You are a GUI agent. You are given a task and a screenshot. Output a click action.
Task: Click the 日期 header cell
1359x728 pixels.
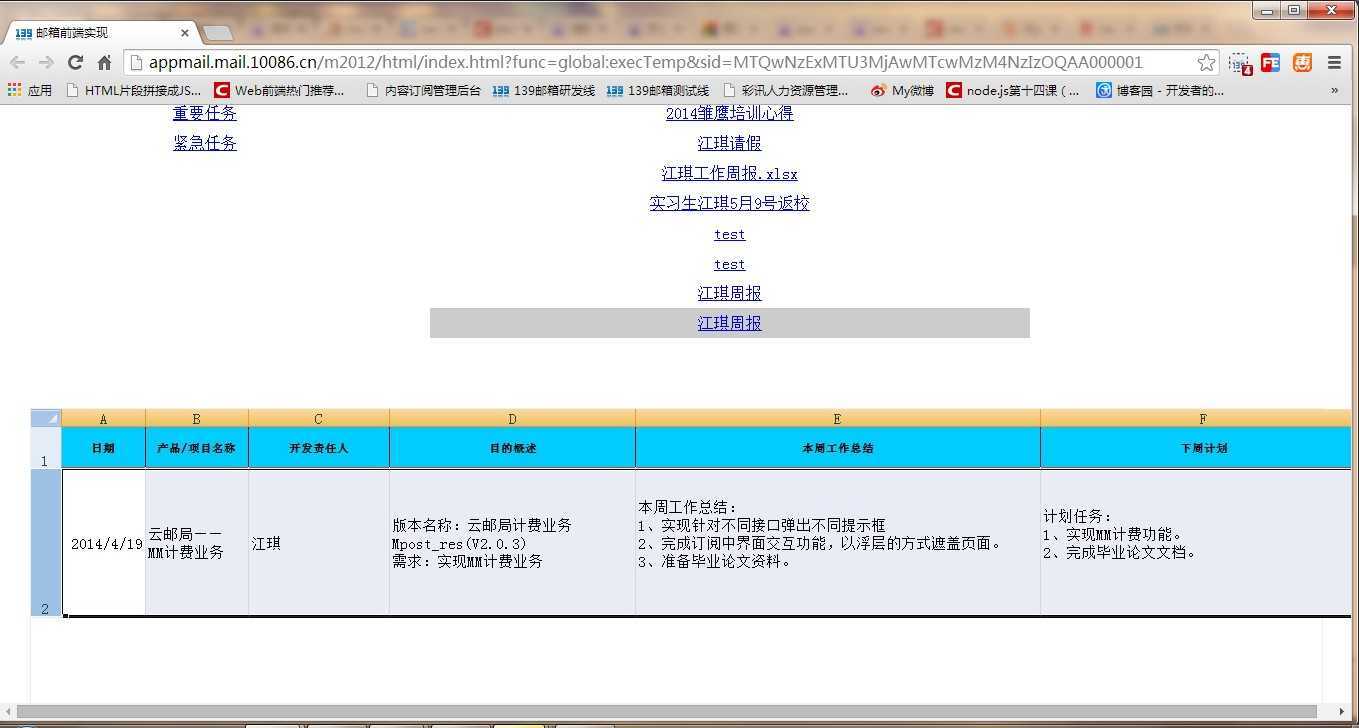(x=103, y=448)
